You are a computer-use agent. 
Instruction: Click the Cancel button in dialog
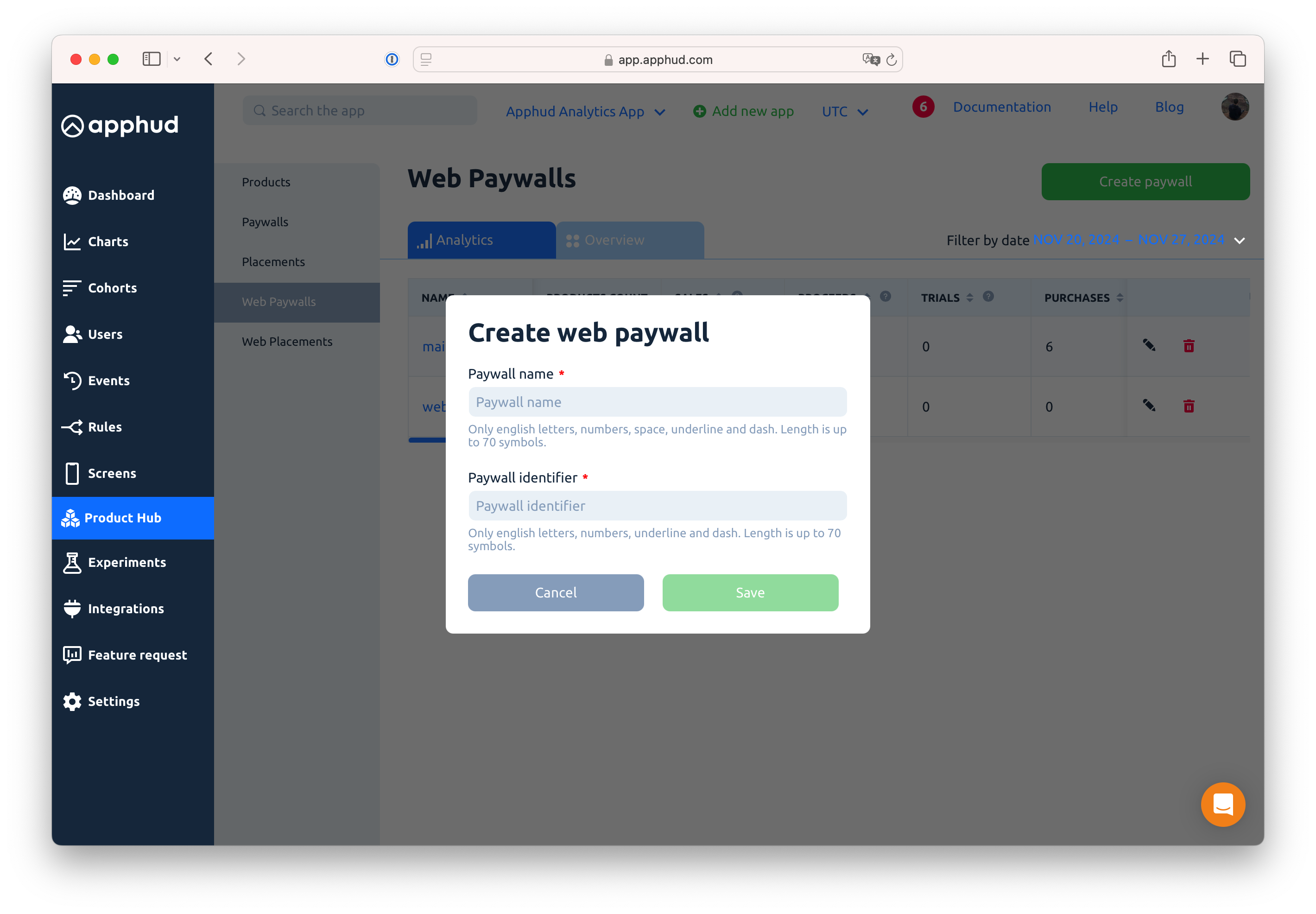(x=555, y=593)
